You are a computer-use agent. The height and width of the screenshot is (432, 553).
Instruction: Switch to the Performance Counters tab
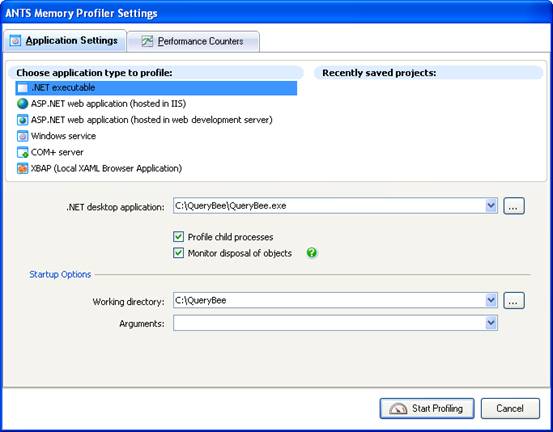193,42
